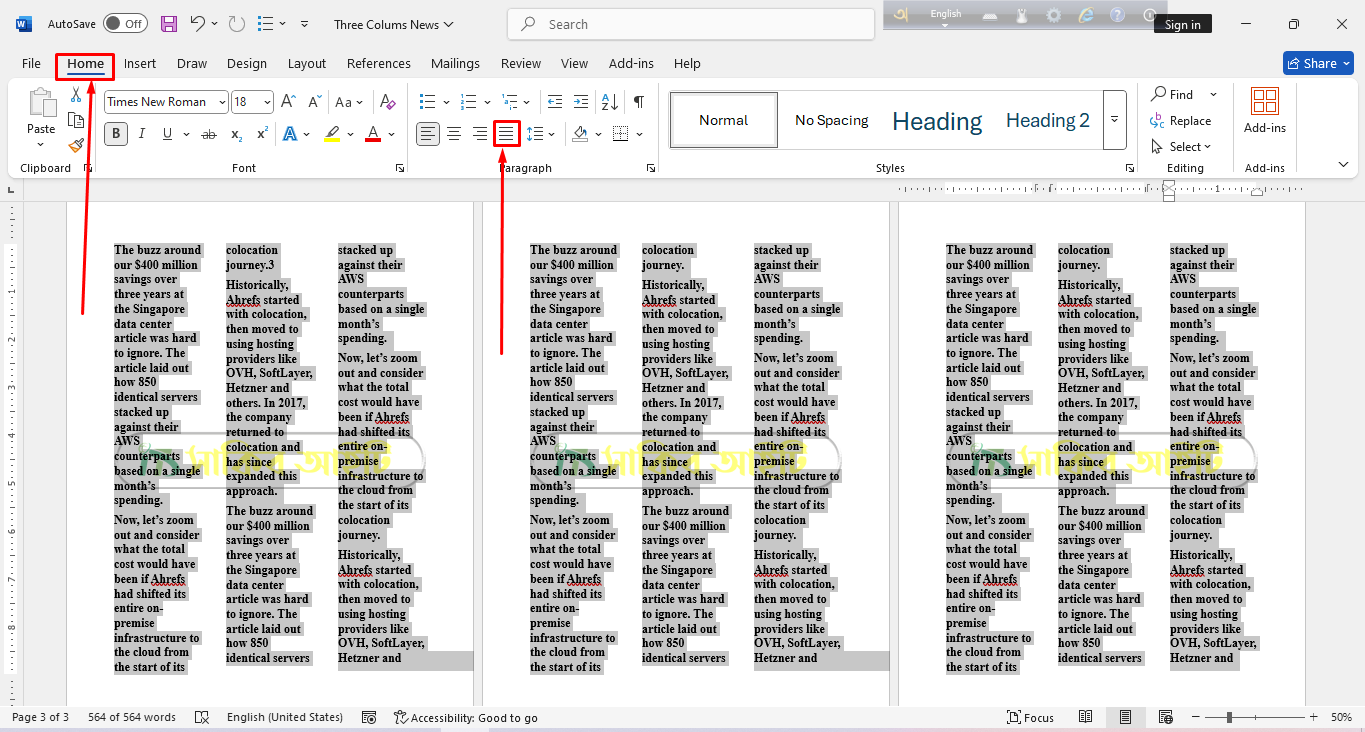Toggle bold formatting

115,133
